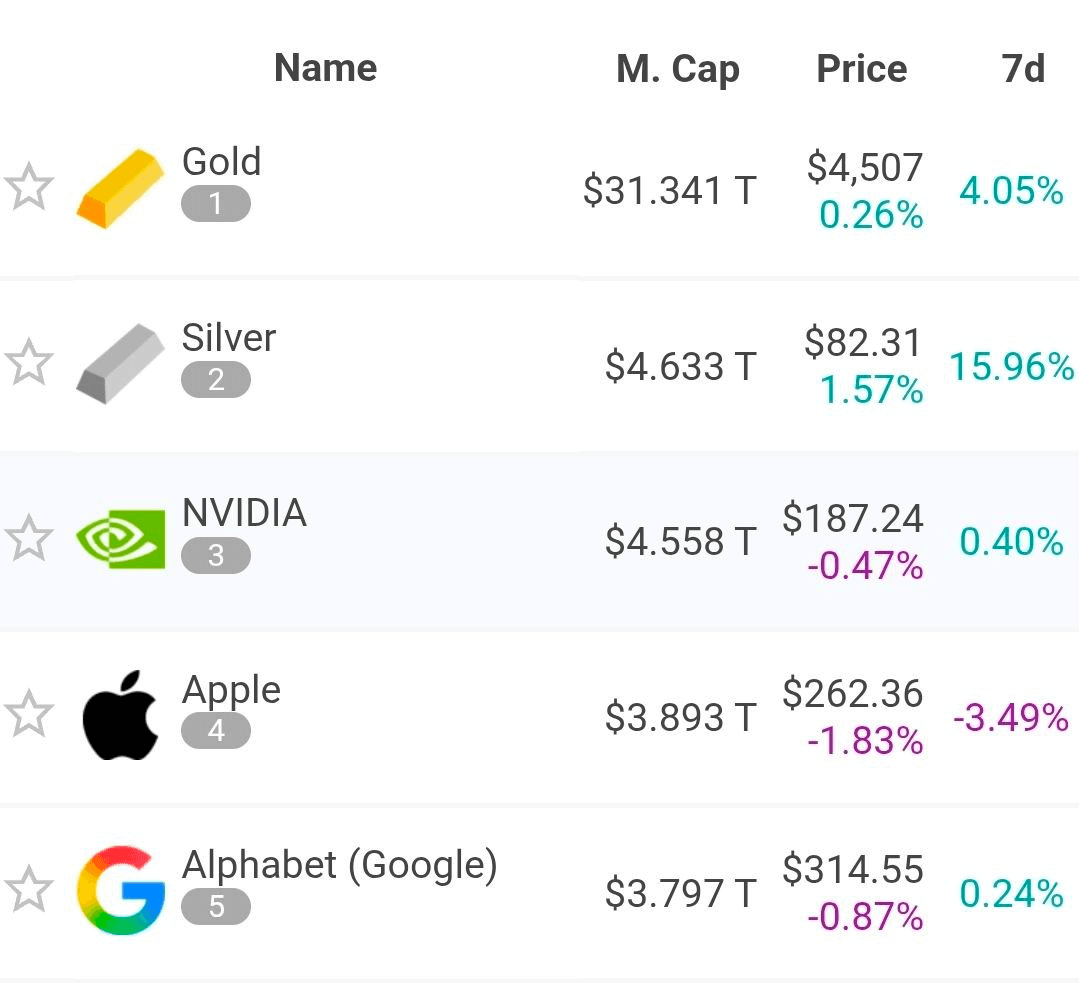Toggle the favorite star for Silver

29,363
